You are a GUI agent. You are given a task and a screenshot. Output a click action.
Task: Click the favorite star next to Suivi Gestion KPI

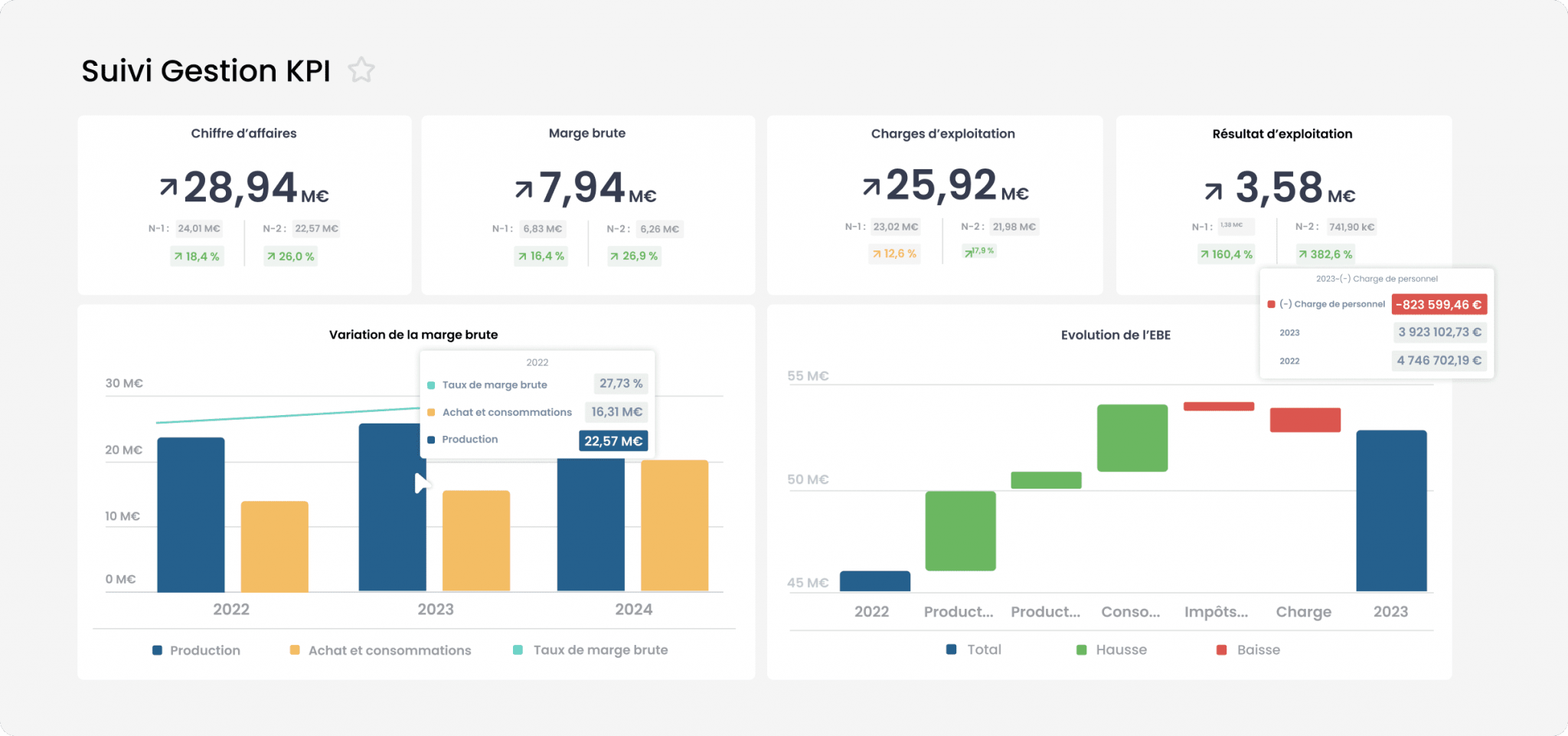point(361,70)
